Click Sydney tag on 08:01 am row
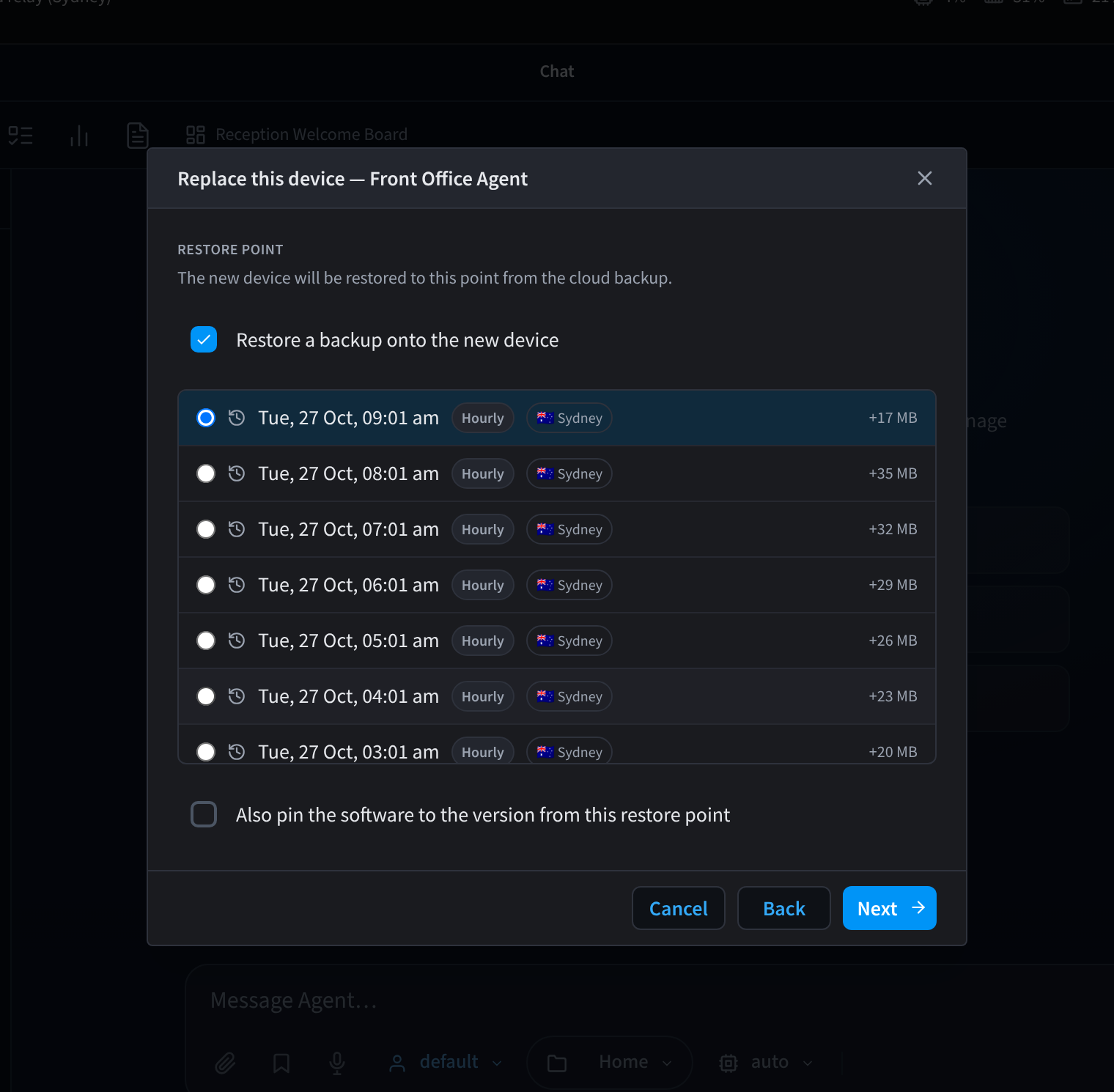This screenshot has height=1092, width=1114. [x=569, y=473]
